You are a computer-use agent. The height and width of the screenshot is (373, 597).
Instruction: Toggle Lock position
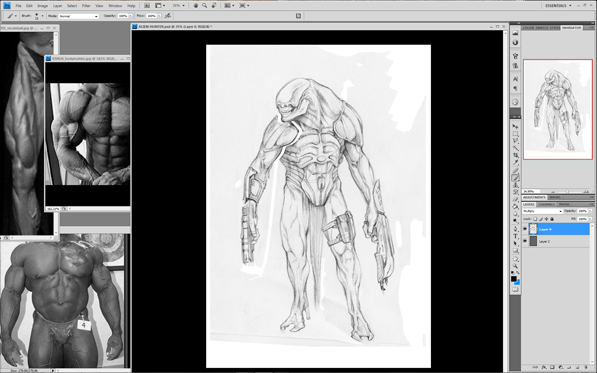coord(546,219)
